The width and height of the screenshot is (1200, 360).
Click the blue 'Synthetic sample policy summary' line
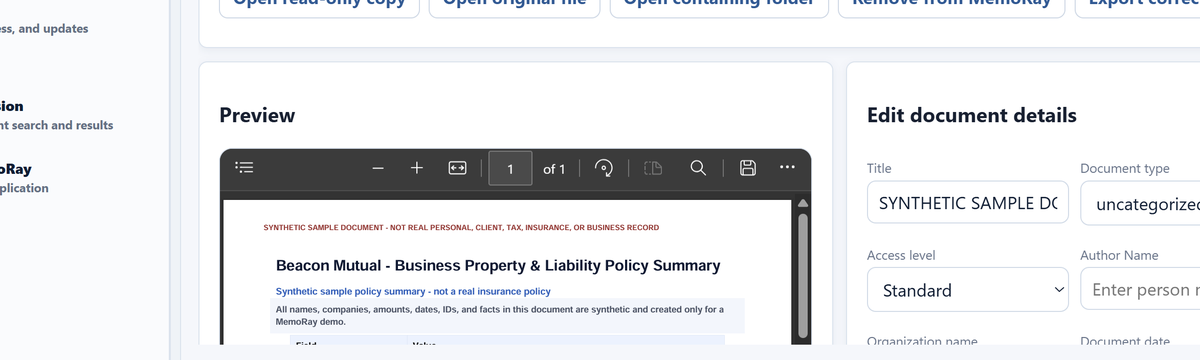pyautogui.click(x=413, y=291)
